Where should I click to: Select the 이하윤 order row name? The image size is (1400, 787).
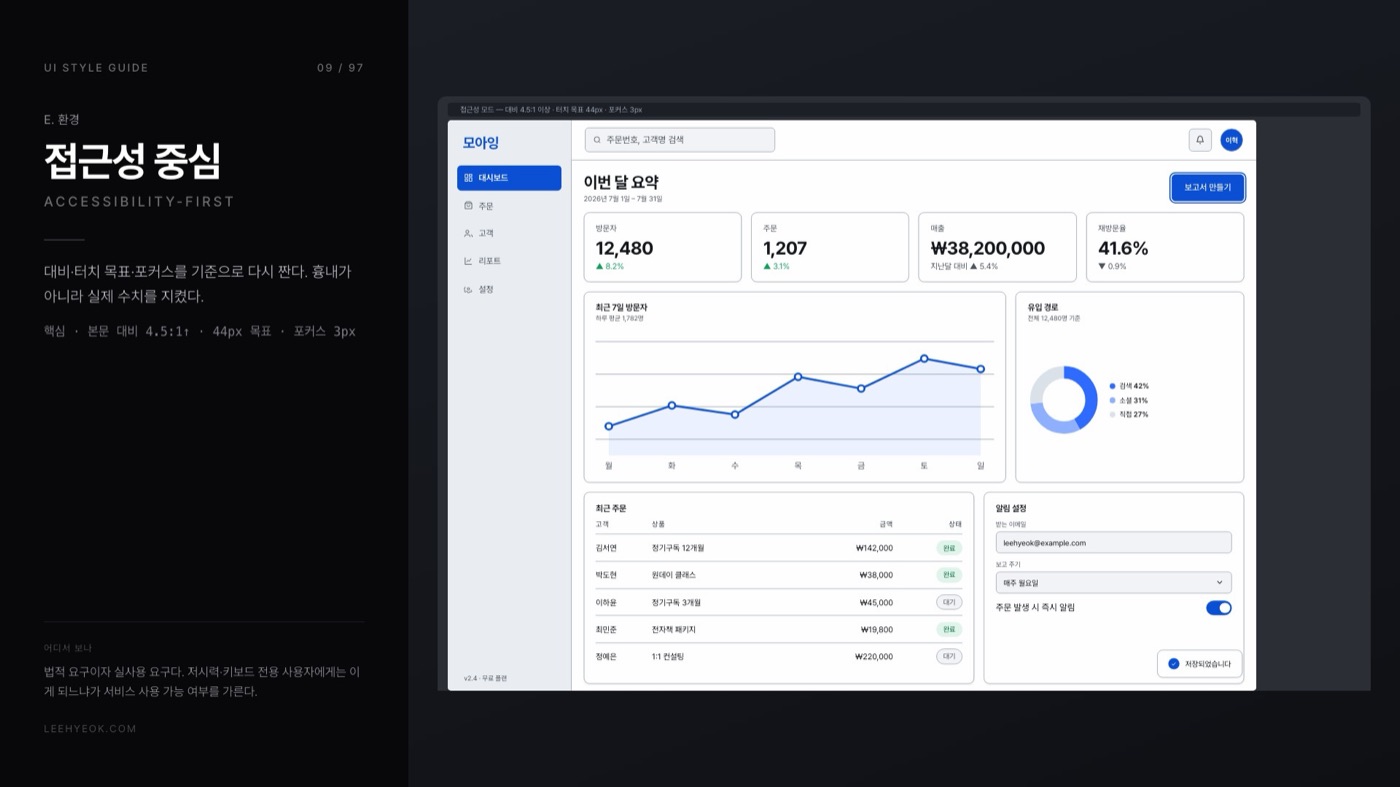tap(606, 603)
